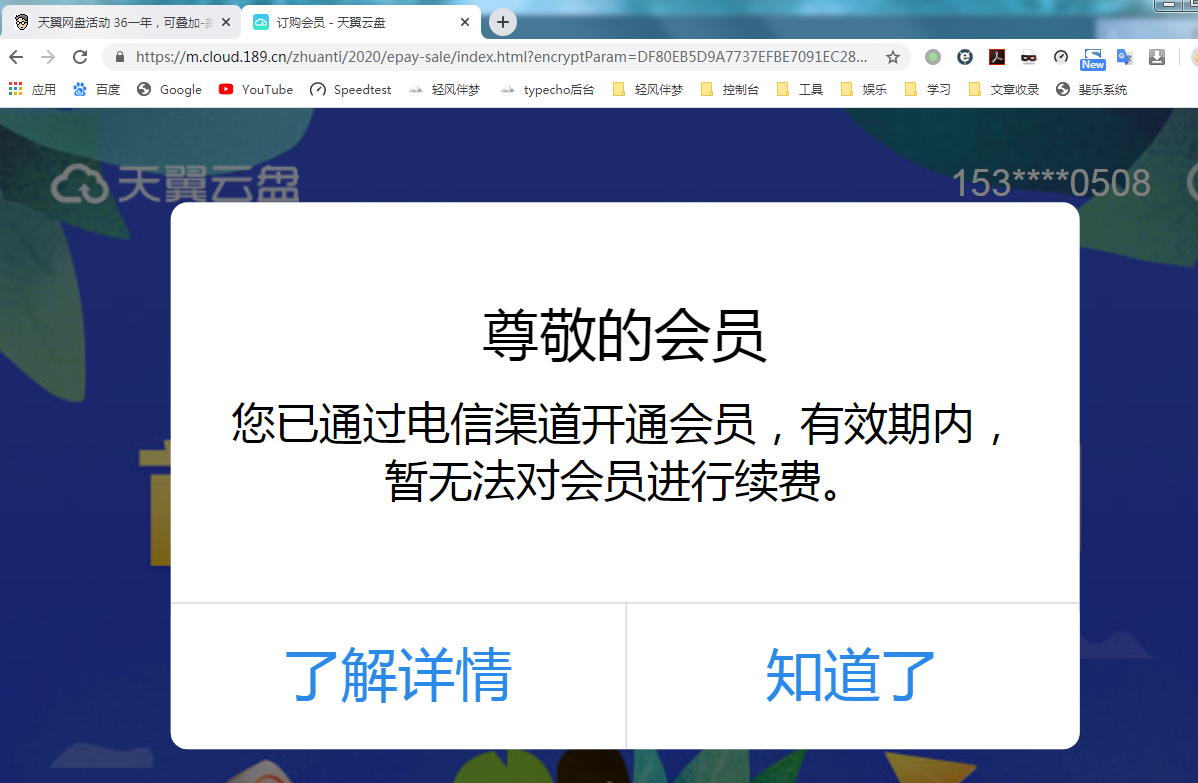Open the Google Translate extension
This screenshot has height=783, width=1198.
[x=1125, y=57]
